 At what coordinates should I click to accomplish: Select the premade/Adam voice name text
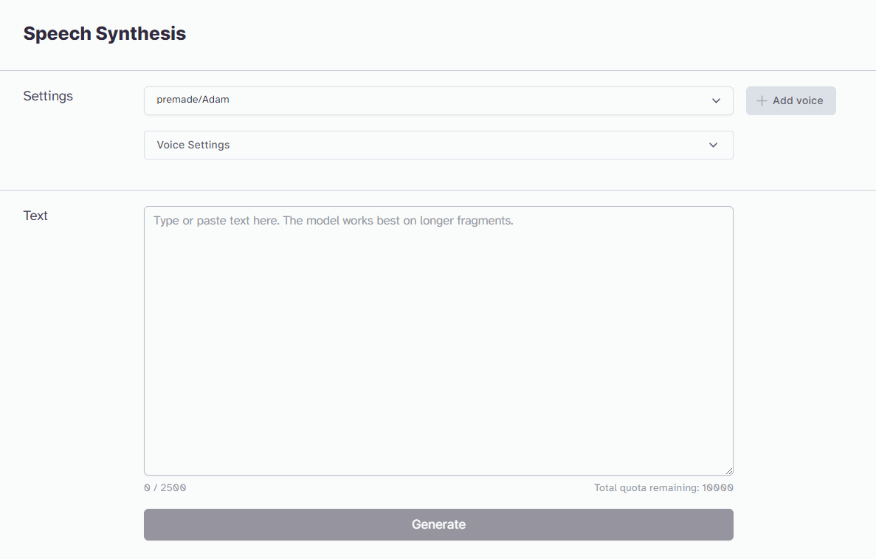(x=193, y=100)
